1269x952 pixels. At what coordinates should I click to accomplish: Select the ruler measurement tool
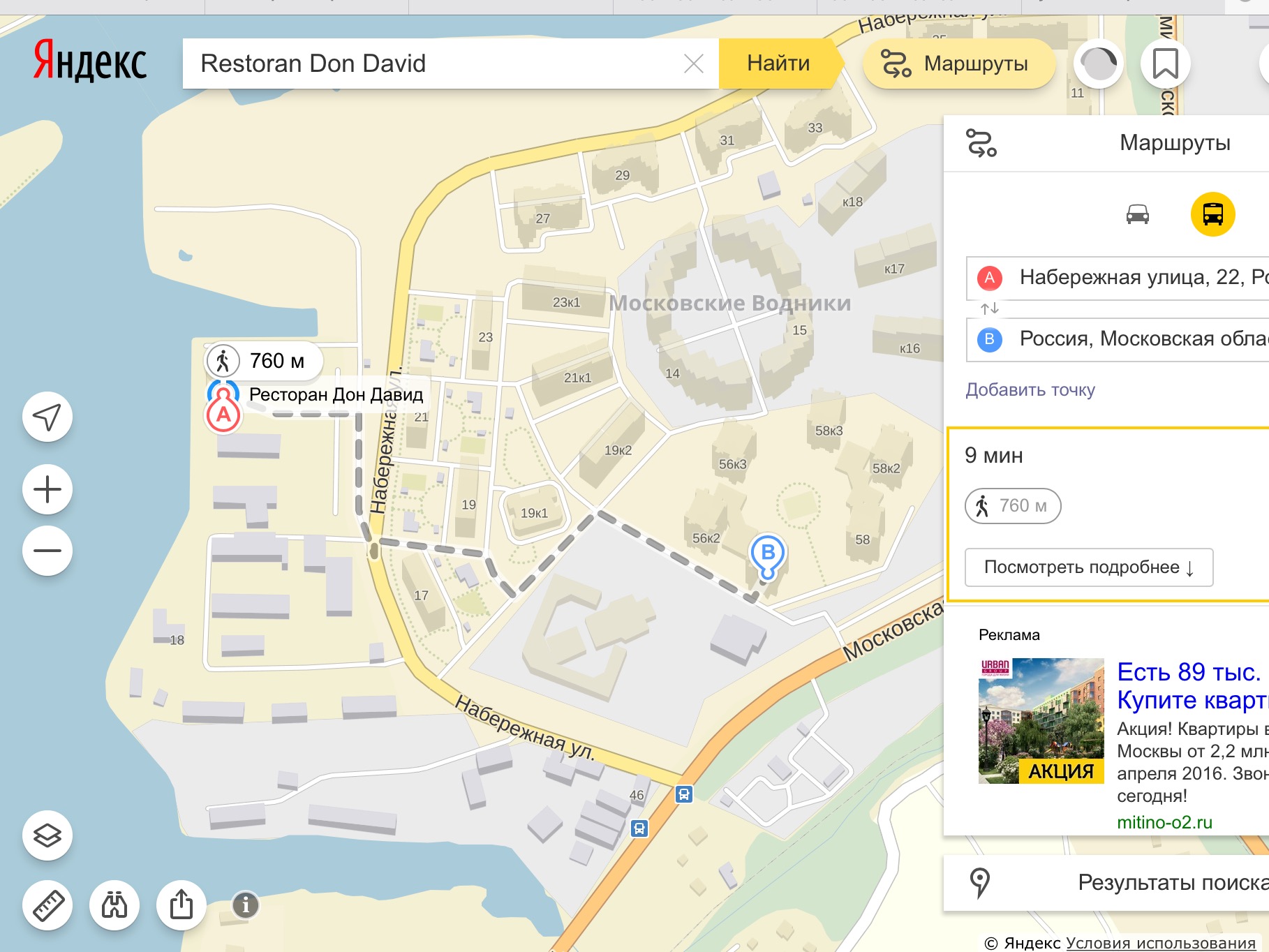point(47,905)
